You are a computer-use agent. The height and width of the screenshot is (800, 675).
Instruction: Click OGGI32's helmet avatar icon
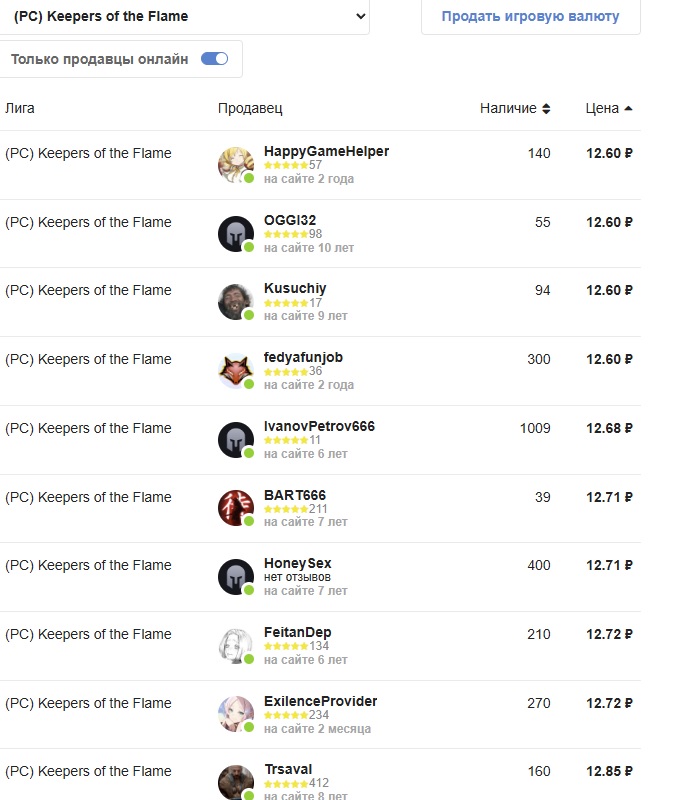tap(236, 234)
